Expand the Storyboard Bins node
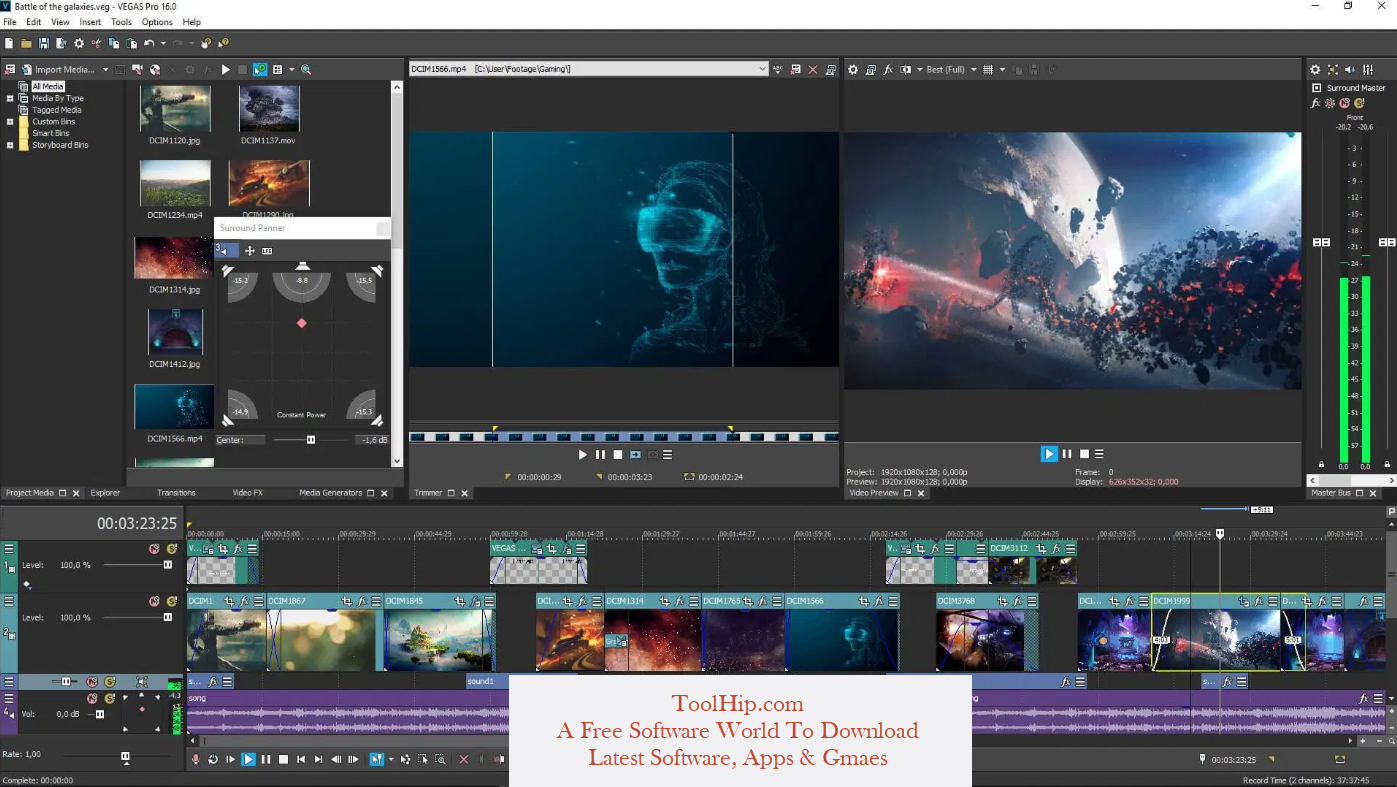The width and height of the screenshot is (1397, 787). pos(10,145)
